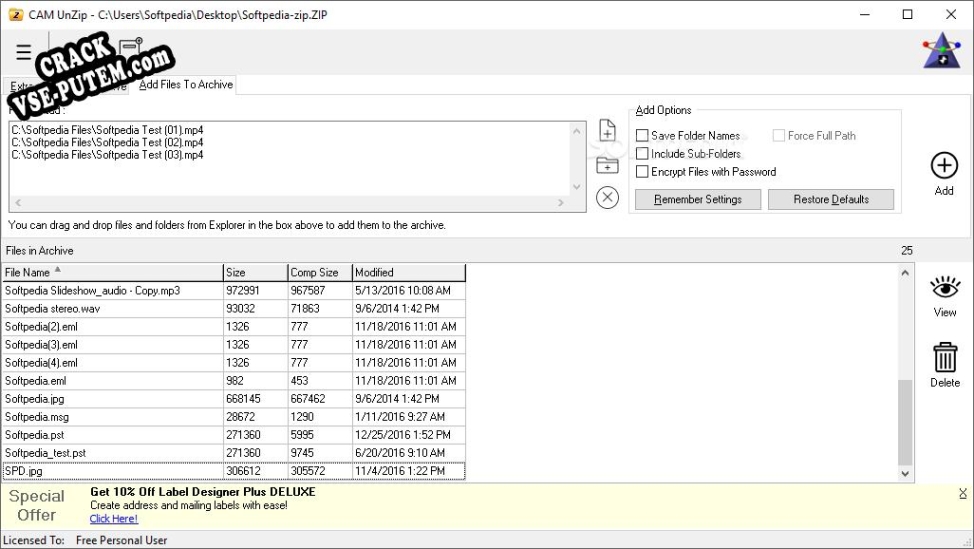This screenshot has width=974, height=549.
Task: Maximize the CAM UnZip window
Action: [x=908, y=14]
